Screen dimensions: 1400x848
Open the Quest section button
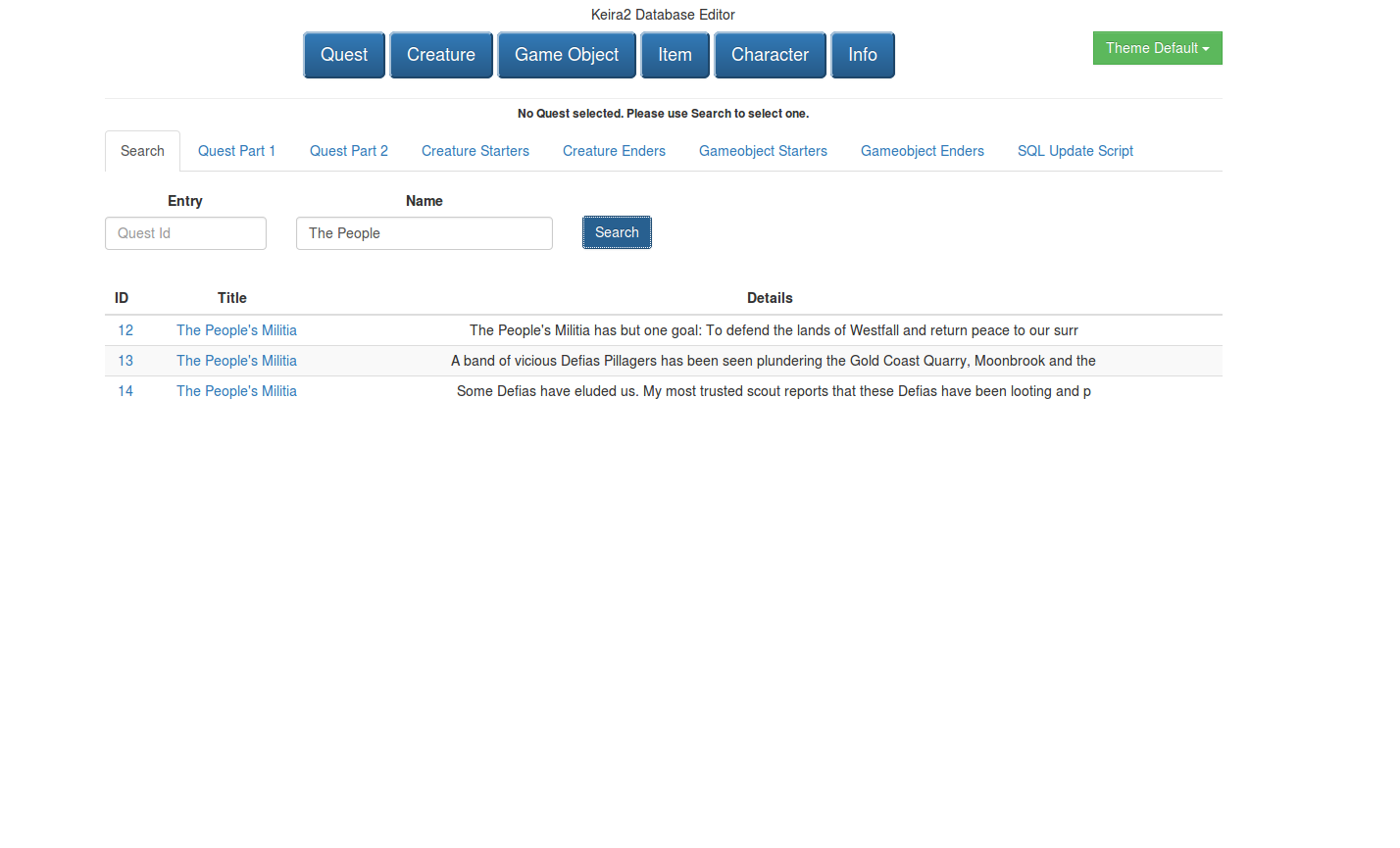pos(344,55)
